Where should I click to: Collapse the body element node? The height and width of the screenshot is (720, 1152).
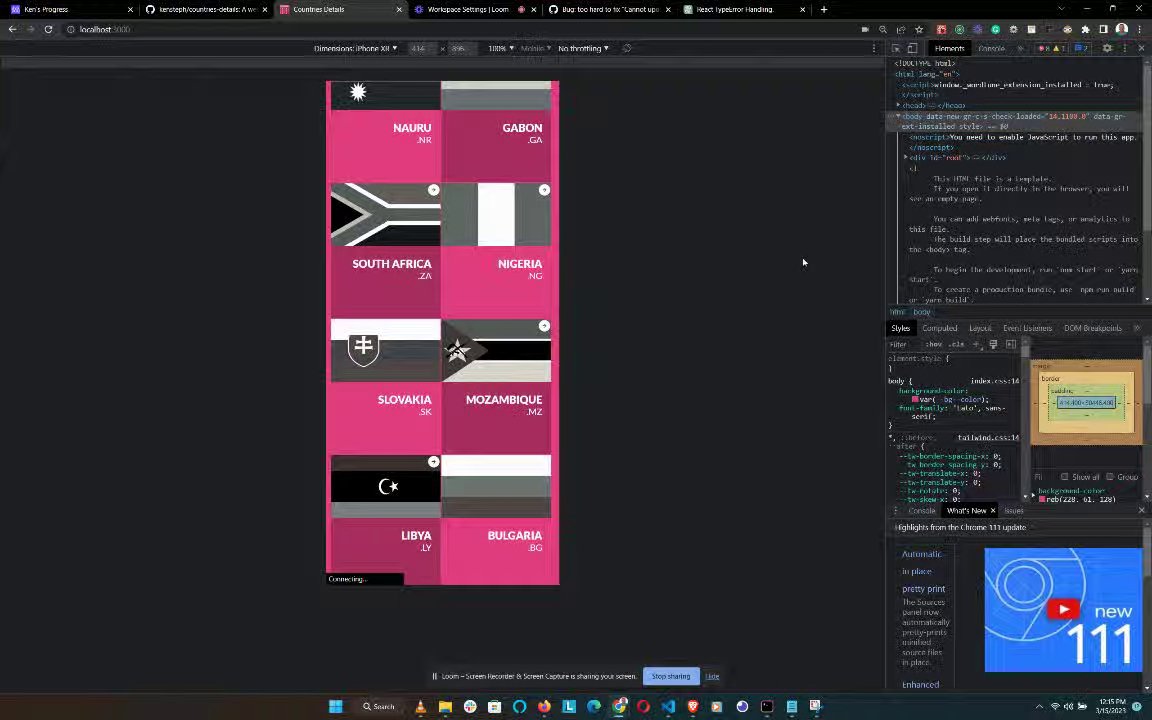coord(898,116)
